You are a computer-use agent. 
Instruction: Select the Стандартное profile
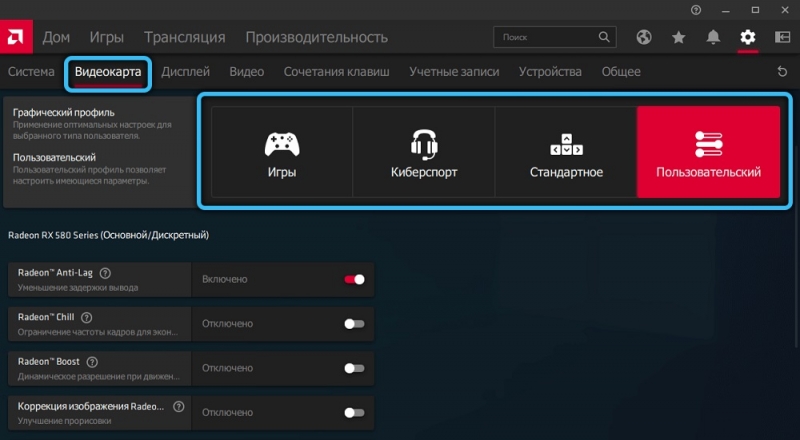(x=566, y=152)
